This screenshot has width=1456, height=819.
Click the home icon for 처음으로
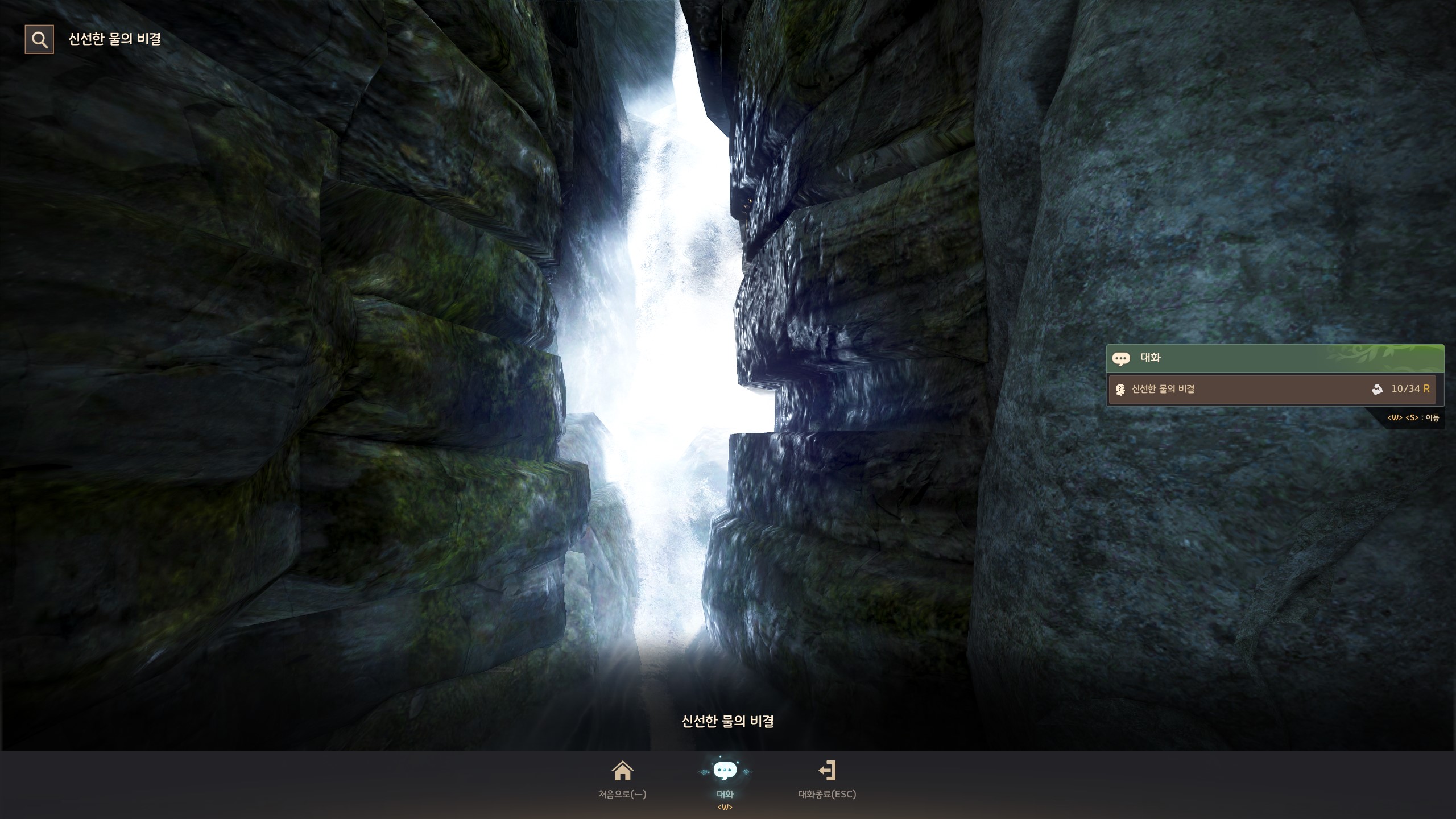622,771
